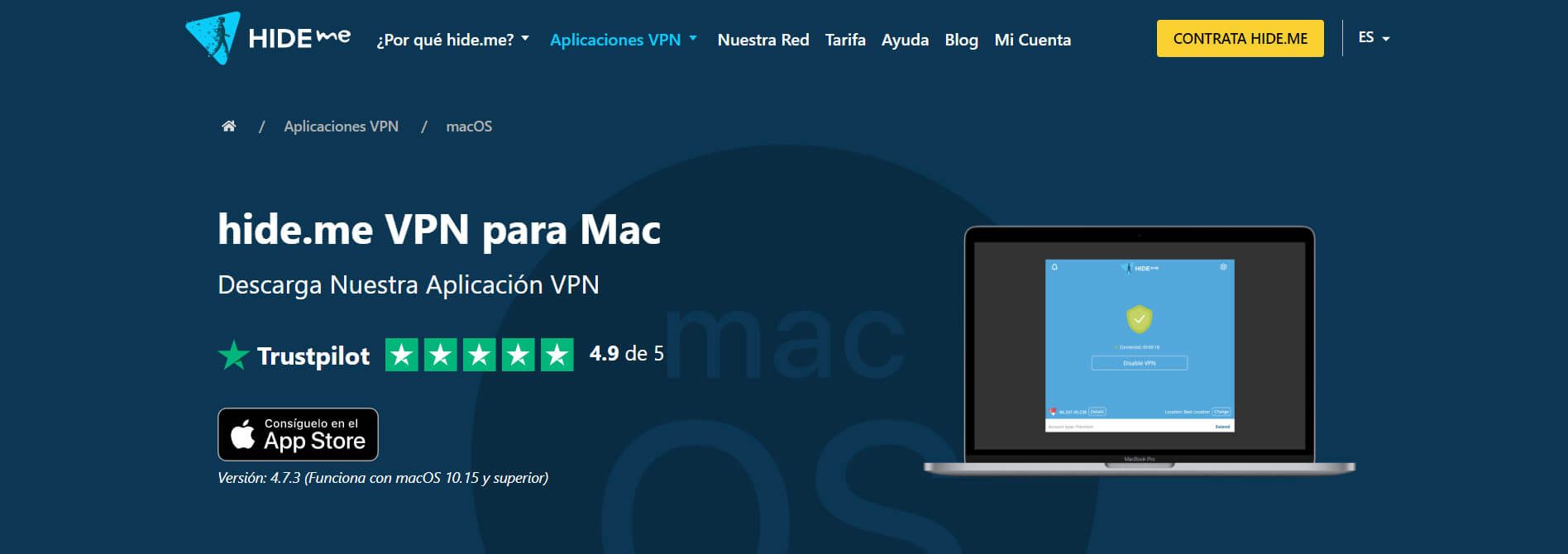
Task: Click the App Store download badge
Action: 298,434
